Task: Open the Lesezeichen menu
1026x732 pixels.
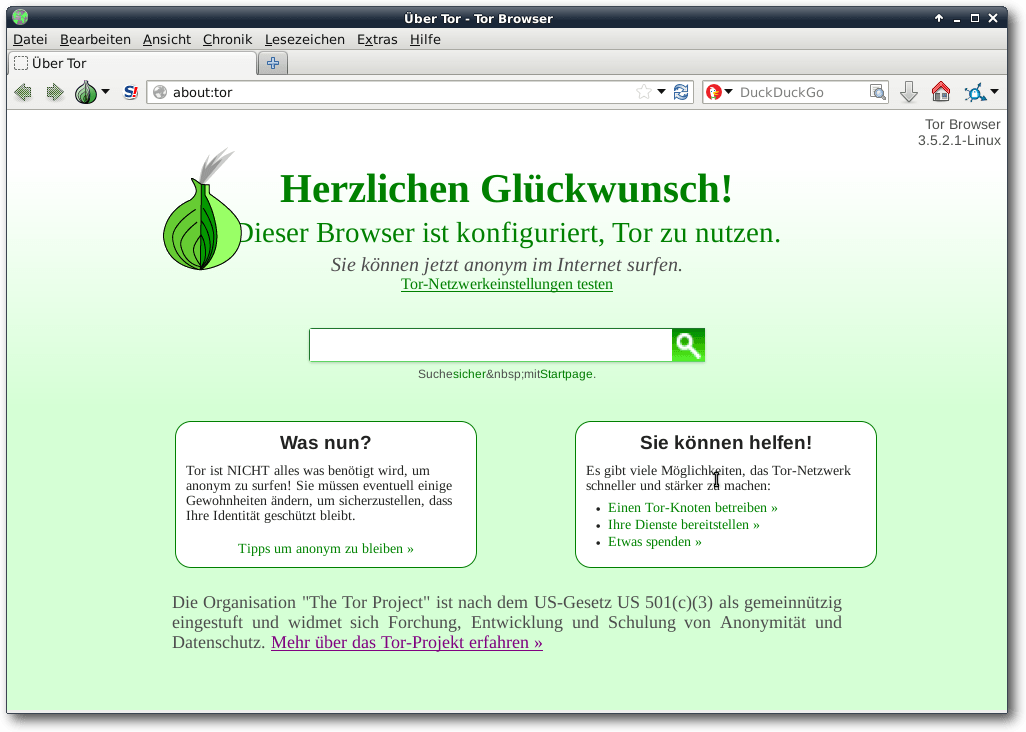Action: point(304,39)
